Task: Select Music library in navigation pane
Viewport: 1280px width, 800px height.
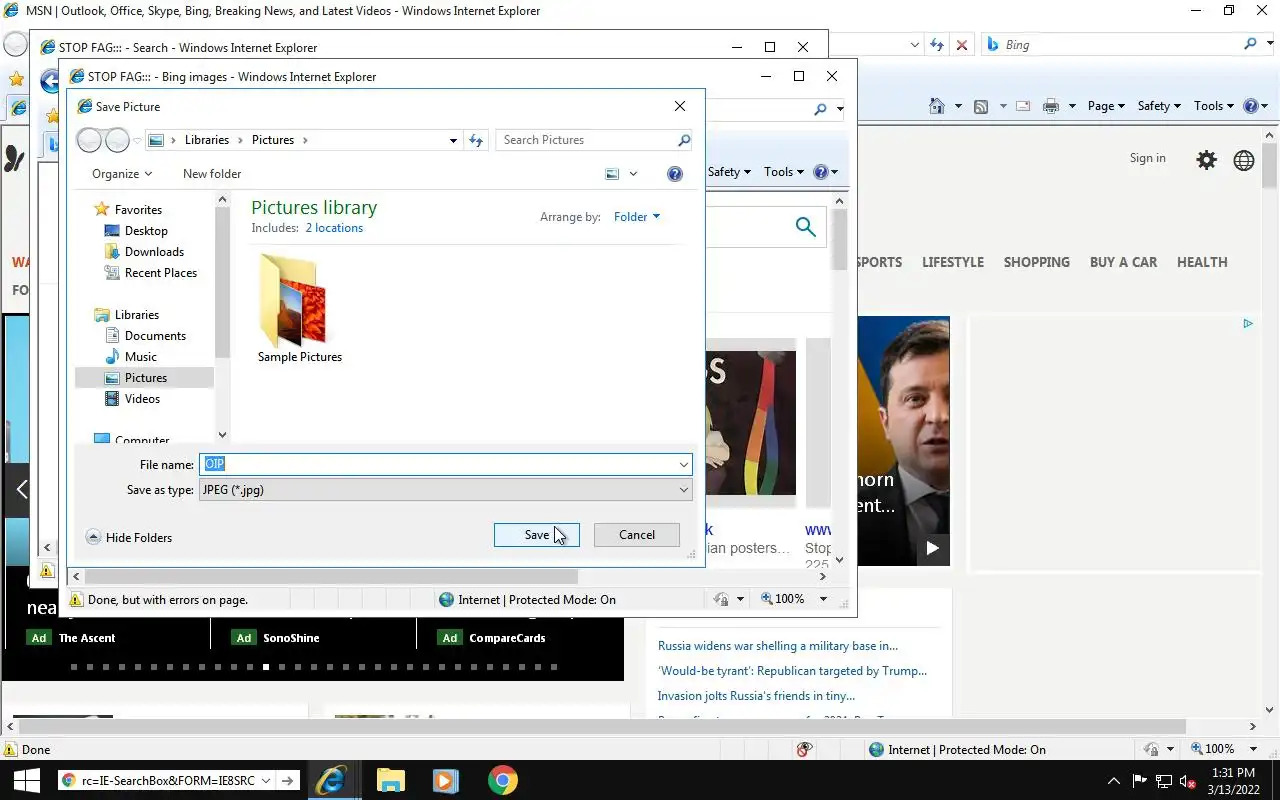Action: pyautogui.click(x=140, y=357)
